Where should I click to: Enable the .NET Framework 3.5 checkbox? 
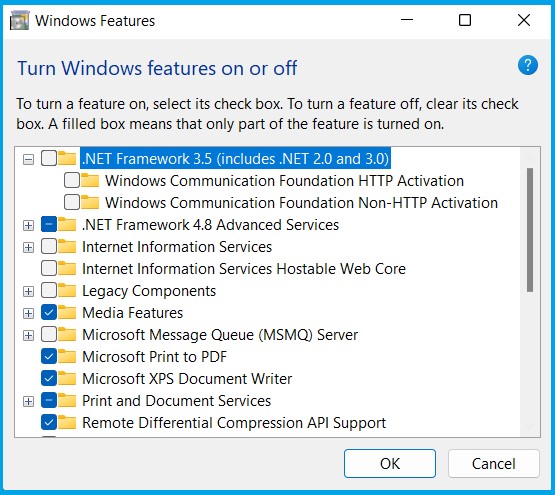point(49,158)
